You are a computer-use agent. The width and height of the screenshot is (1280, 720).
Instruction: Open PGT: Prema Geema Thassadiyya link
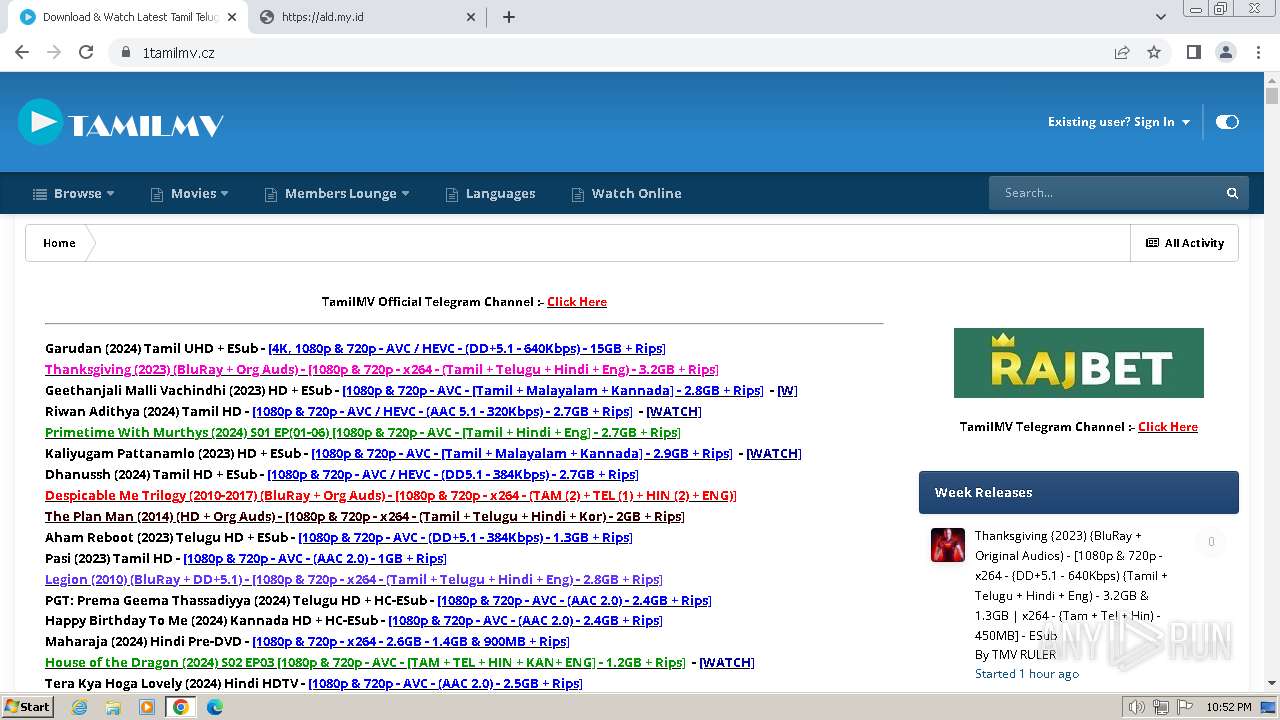pos(573,601)
